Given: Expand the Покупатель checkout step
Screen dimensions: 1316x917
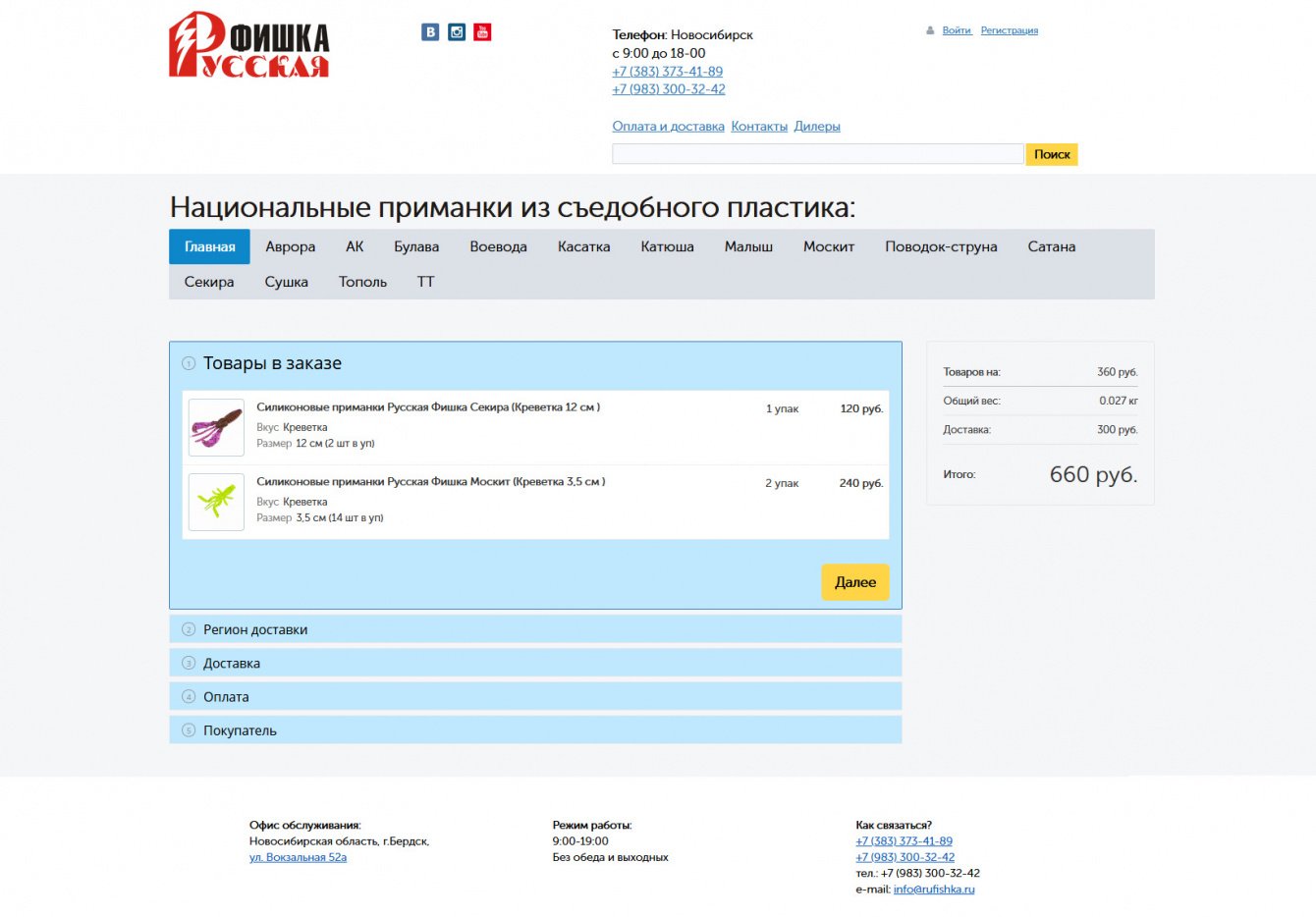Looking at the screenshot, I should pyautogui.click(x=535, y=729).
